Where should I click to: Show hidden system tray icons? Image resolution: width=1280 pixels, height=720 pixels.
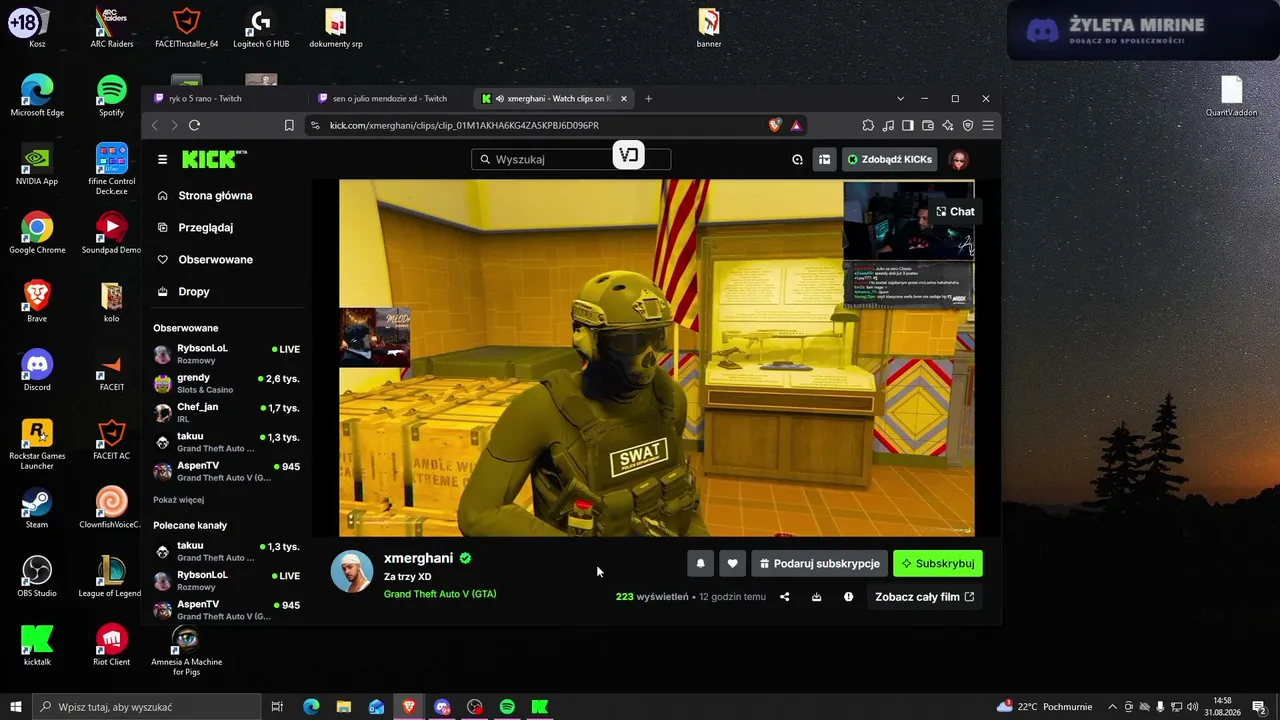pyautogui.click(x=1112, y=707)
